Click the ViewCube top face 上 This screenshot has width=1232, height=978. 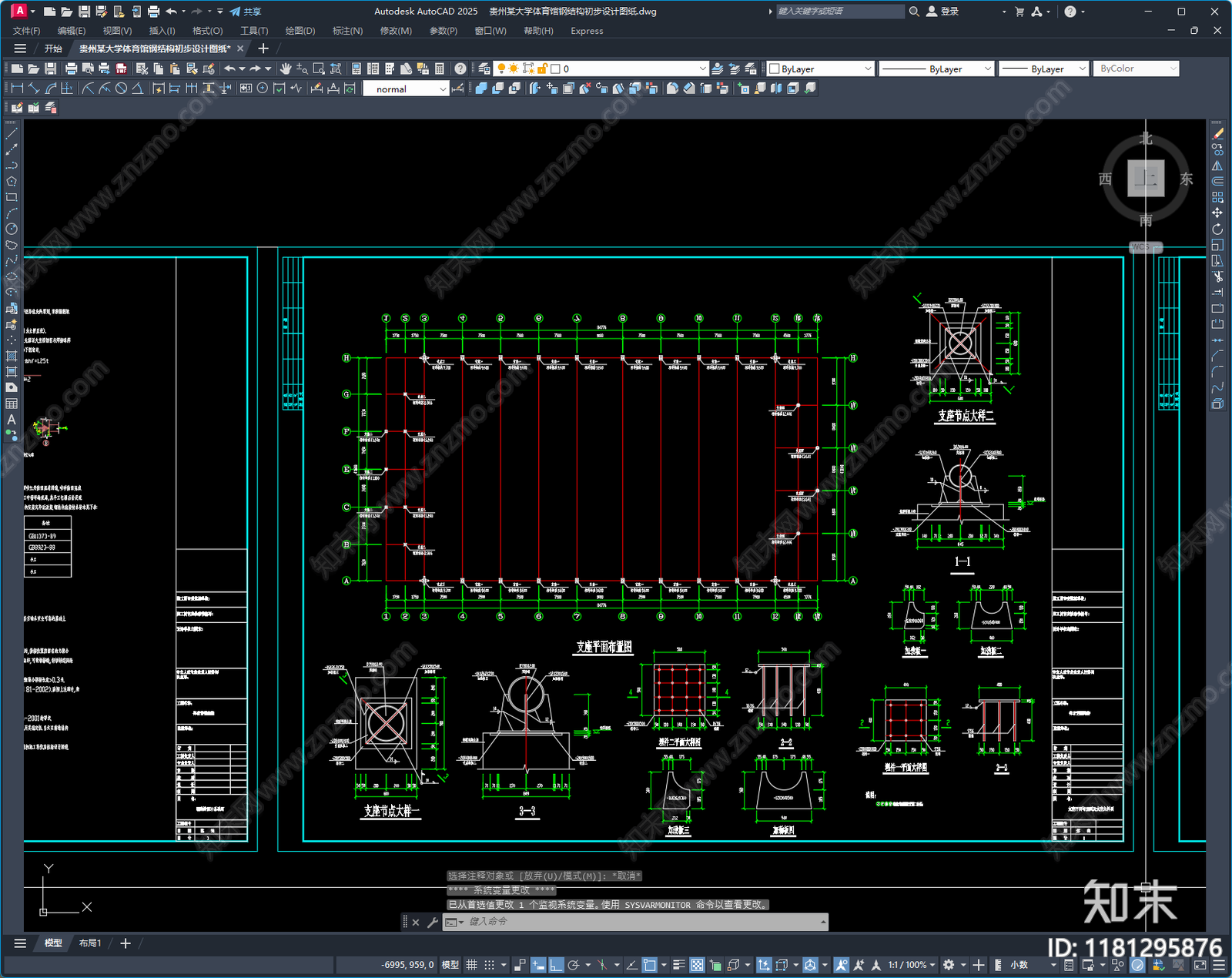pos(1146,179)
